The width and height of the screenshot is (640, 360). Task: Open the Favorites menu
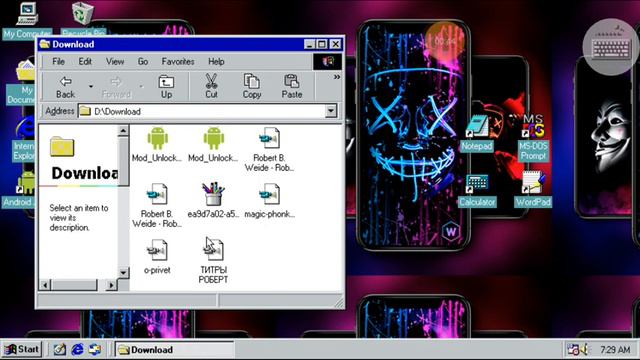[x=178, y=62]
